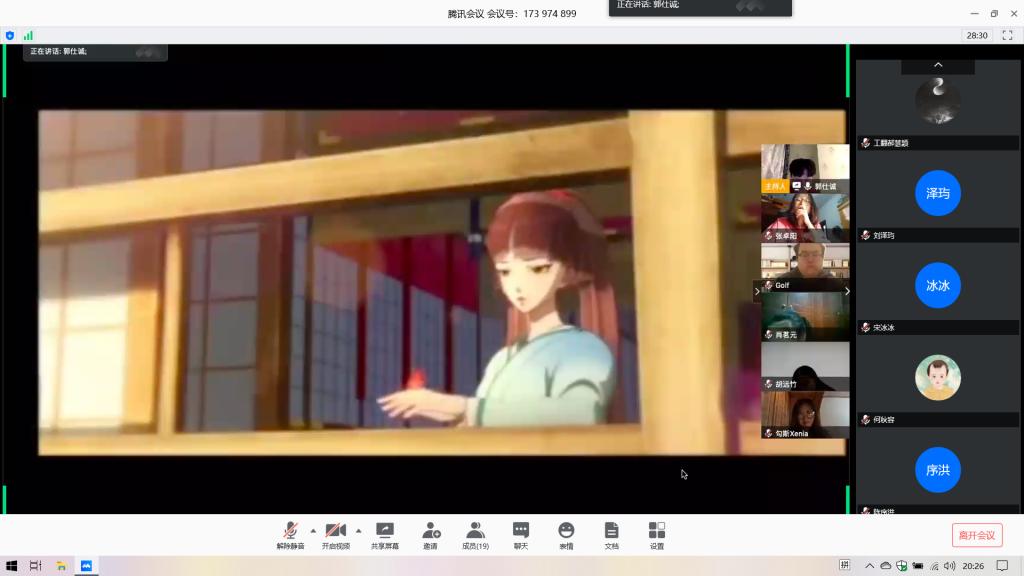Toggle fullscreen mode icon near the timer
The height and width of the screenshot is (576, 1024).
(1007, 35)
